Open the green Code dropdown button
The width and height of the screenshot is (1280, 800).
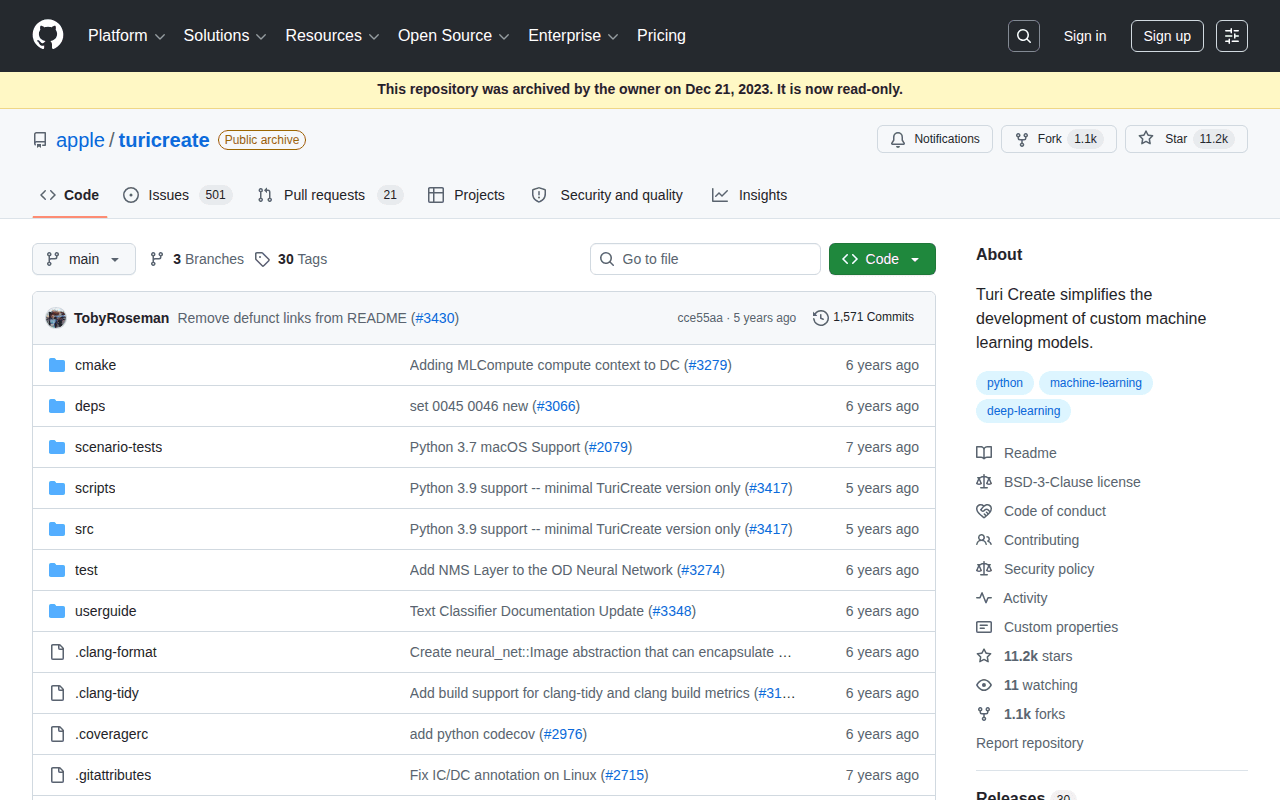tap(882, 259)
